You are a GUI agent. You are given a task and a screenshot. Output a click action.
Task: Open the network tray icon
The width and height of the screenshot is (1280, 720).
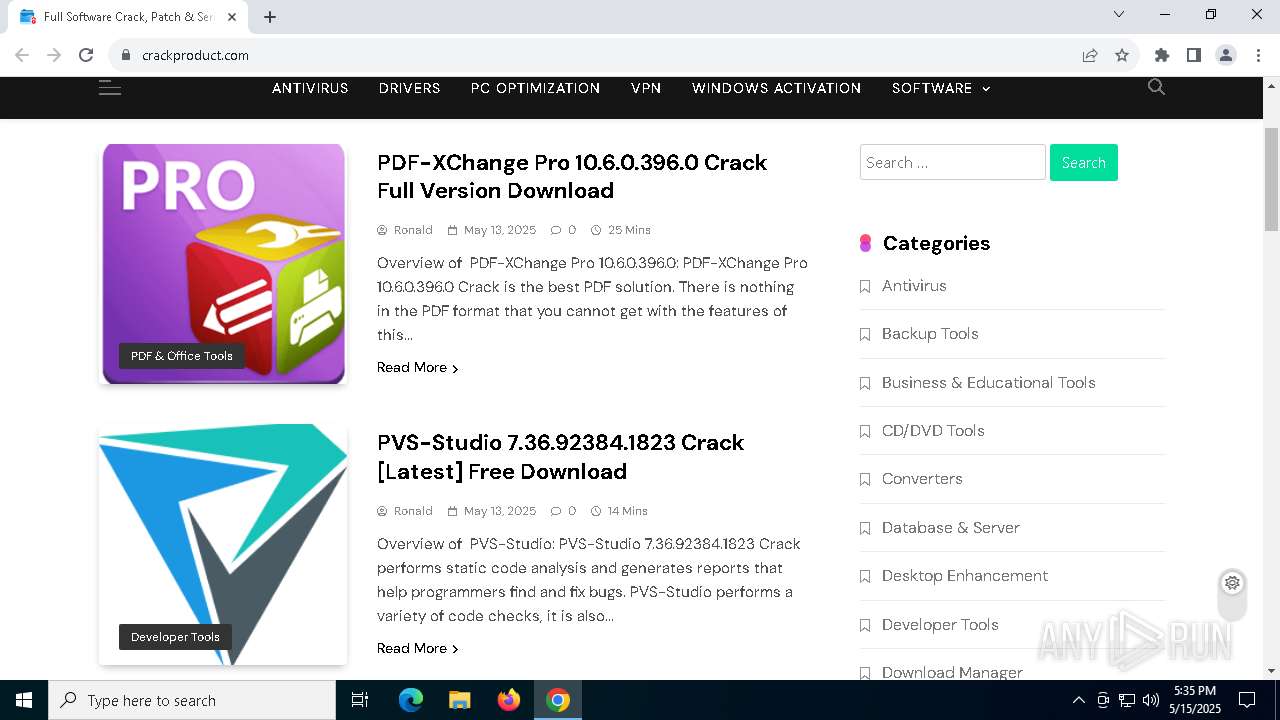point(1126,700)
